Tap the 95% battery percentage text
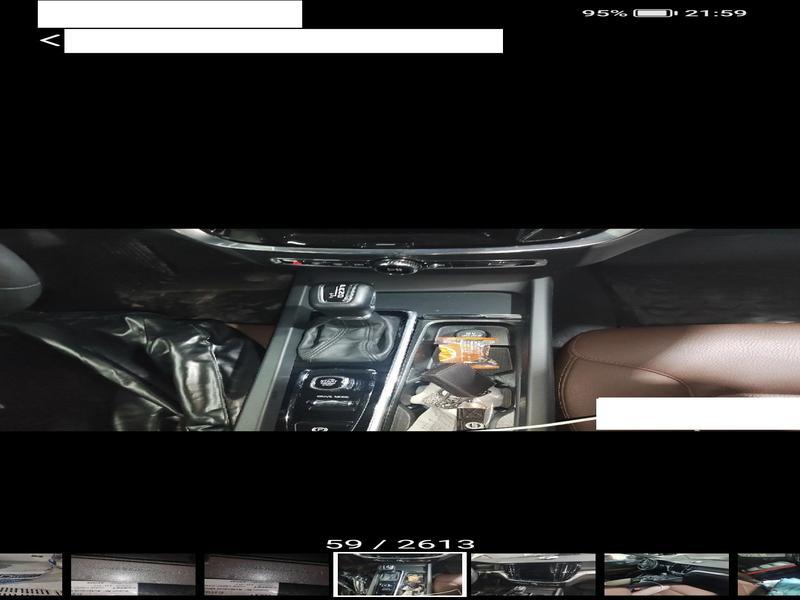 [605, 13]
